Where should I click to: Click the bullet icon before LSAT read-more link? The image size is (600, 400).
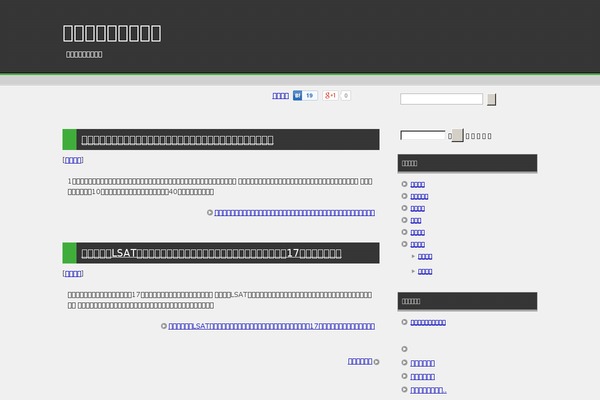pos(164,326)
